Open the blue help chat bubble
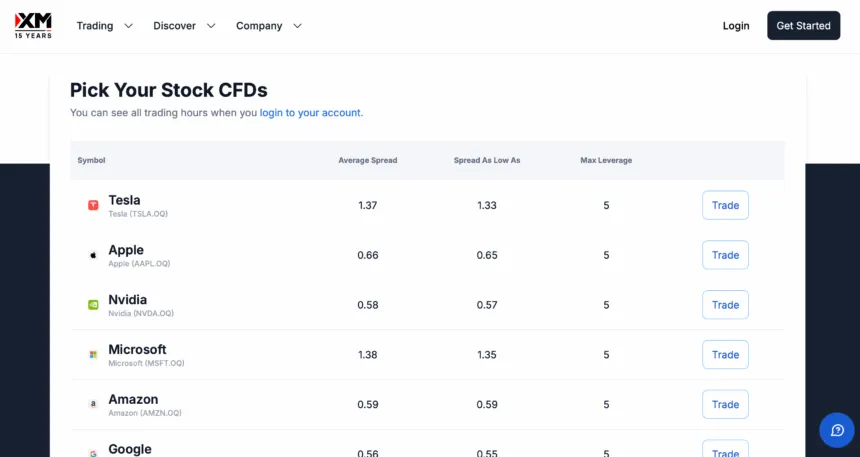Image resolution: width=860 pixels, height=457 pixels. pos(836,430)
